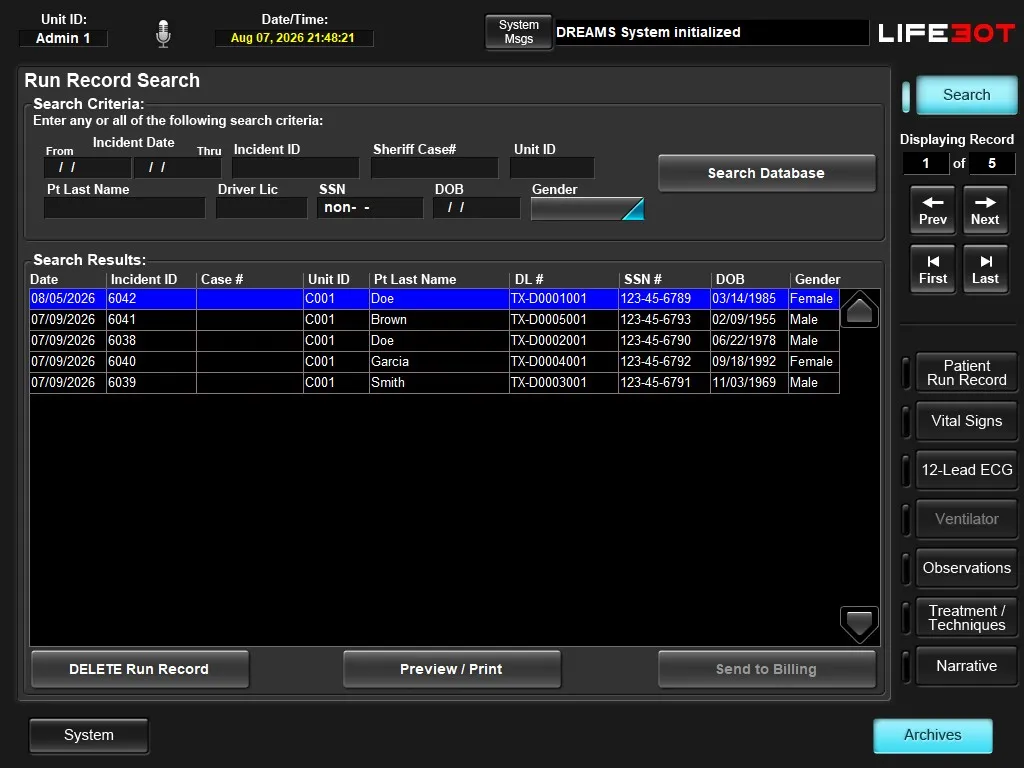The height and width of the screenshot is (768, 1024).
Task: Go to the previous record with Prev arrow
Action: 933,210
